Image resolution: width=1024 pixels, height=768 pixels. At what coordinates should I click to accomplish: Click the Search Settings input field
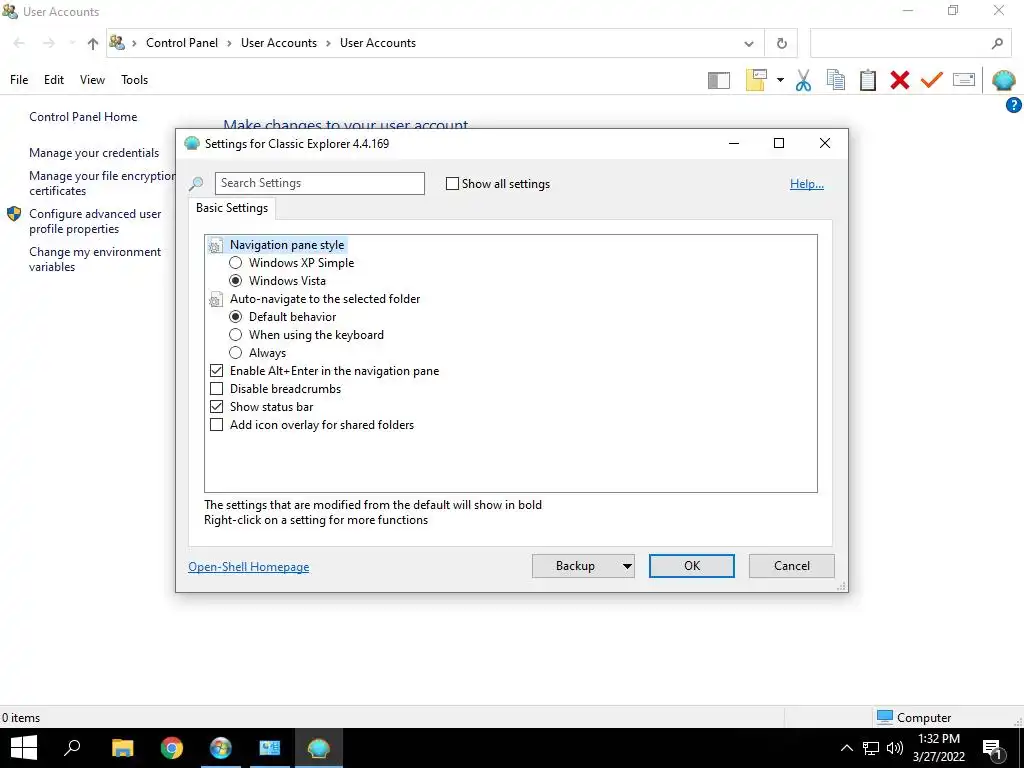tap(320, 184)
